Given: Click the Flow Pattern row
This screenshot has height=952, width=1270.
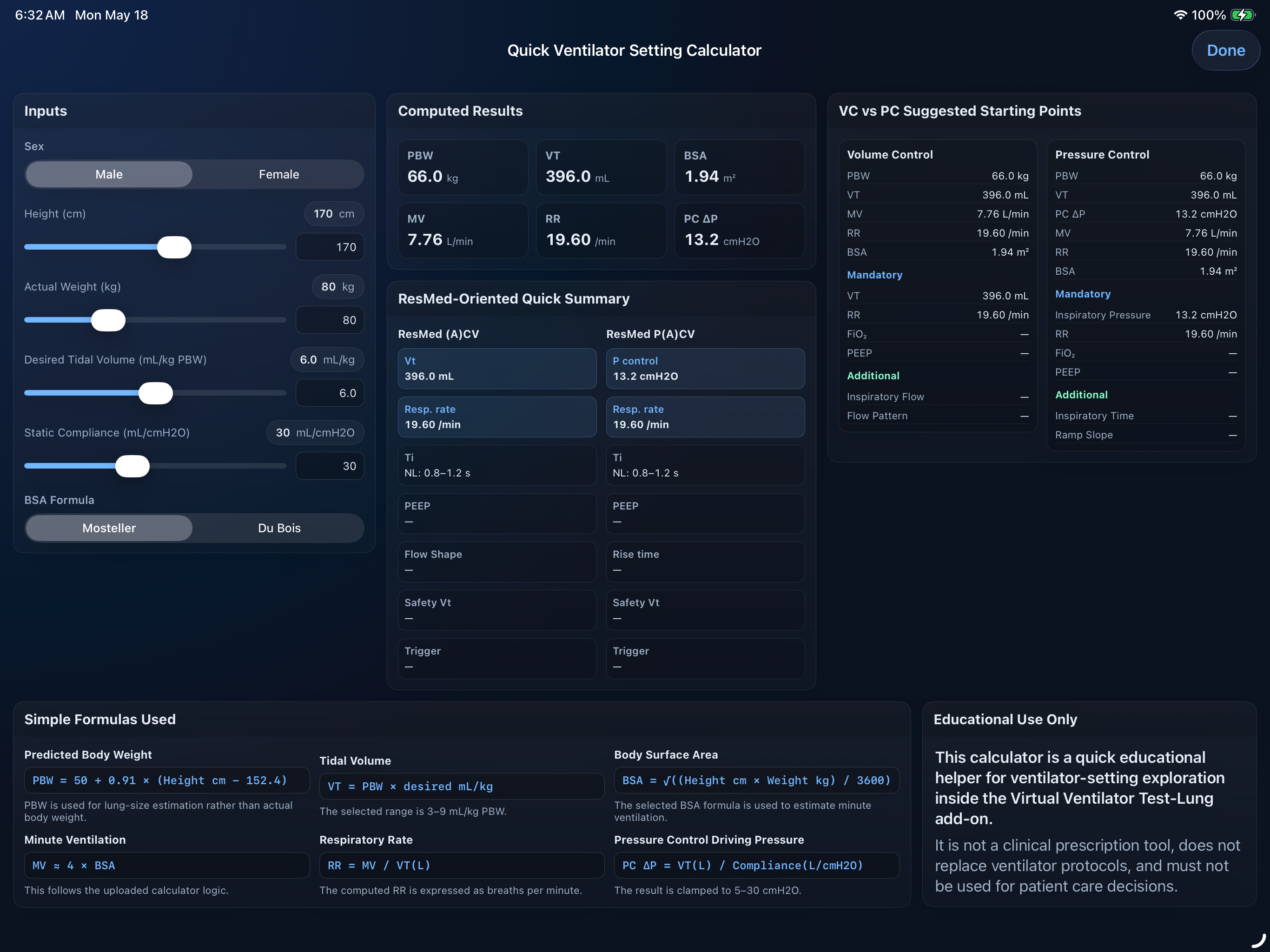Looking at the screenshot, I should [938, 416].
